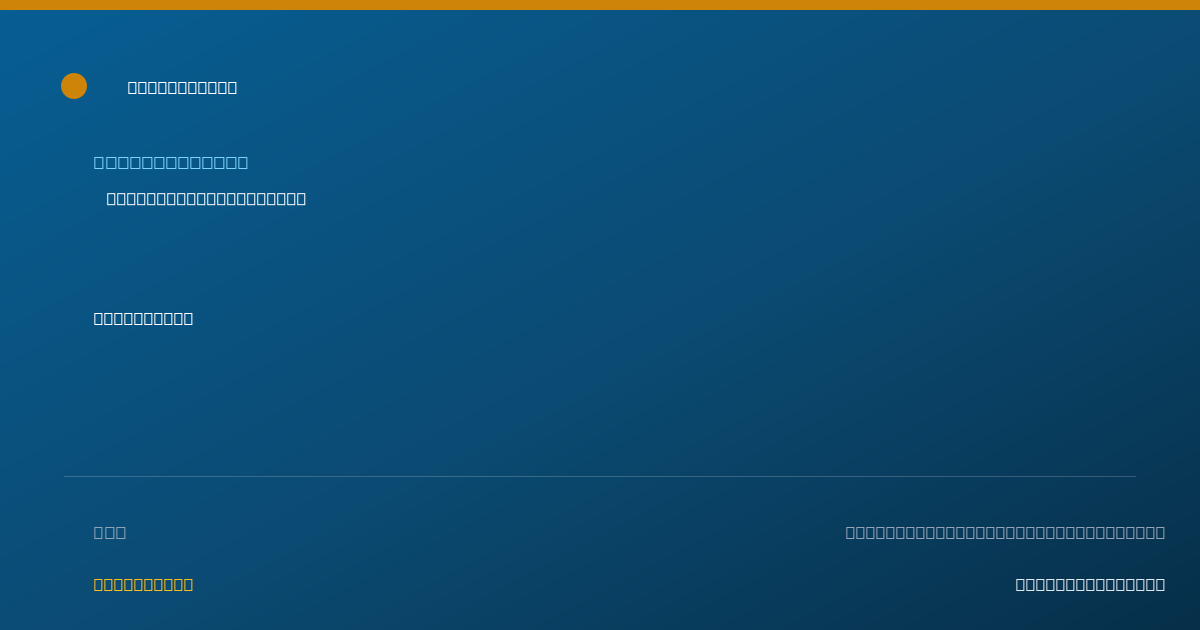Click the orange circle logo
The height and width of the screenshot is (630, 1200).
click(x=74, y=86)
